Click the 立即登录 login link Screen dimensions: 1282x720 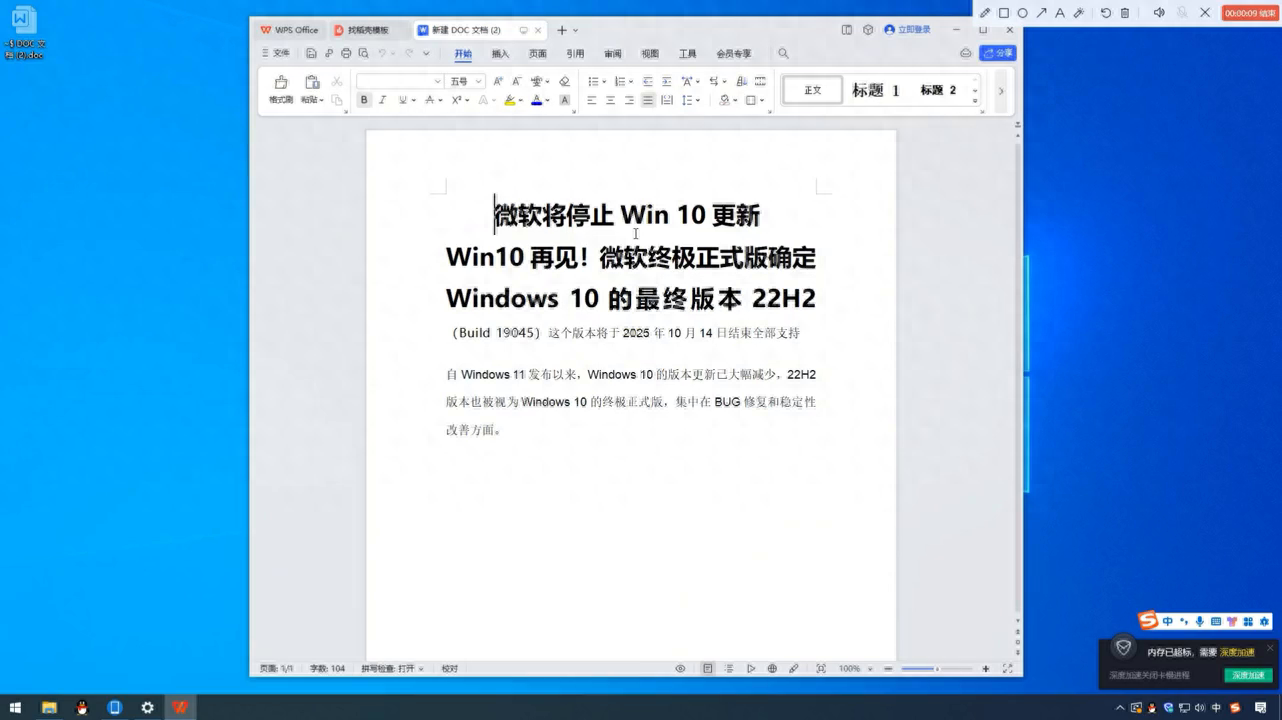point(908,30)
